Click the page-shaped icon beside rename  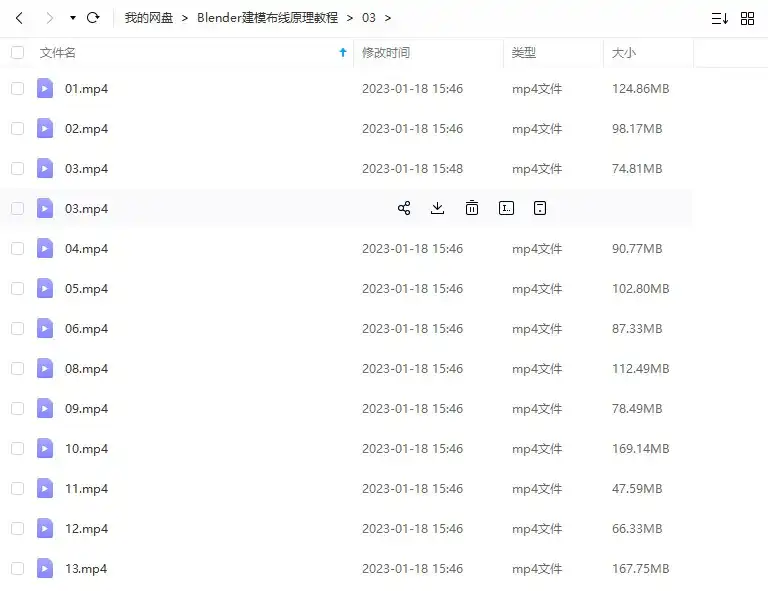pos(540,208)
